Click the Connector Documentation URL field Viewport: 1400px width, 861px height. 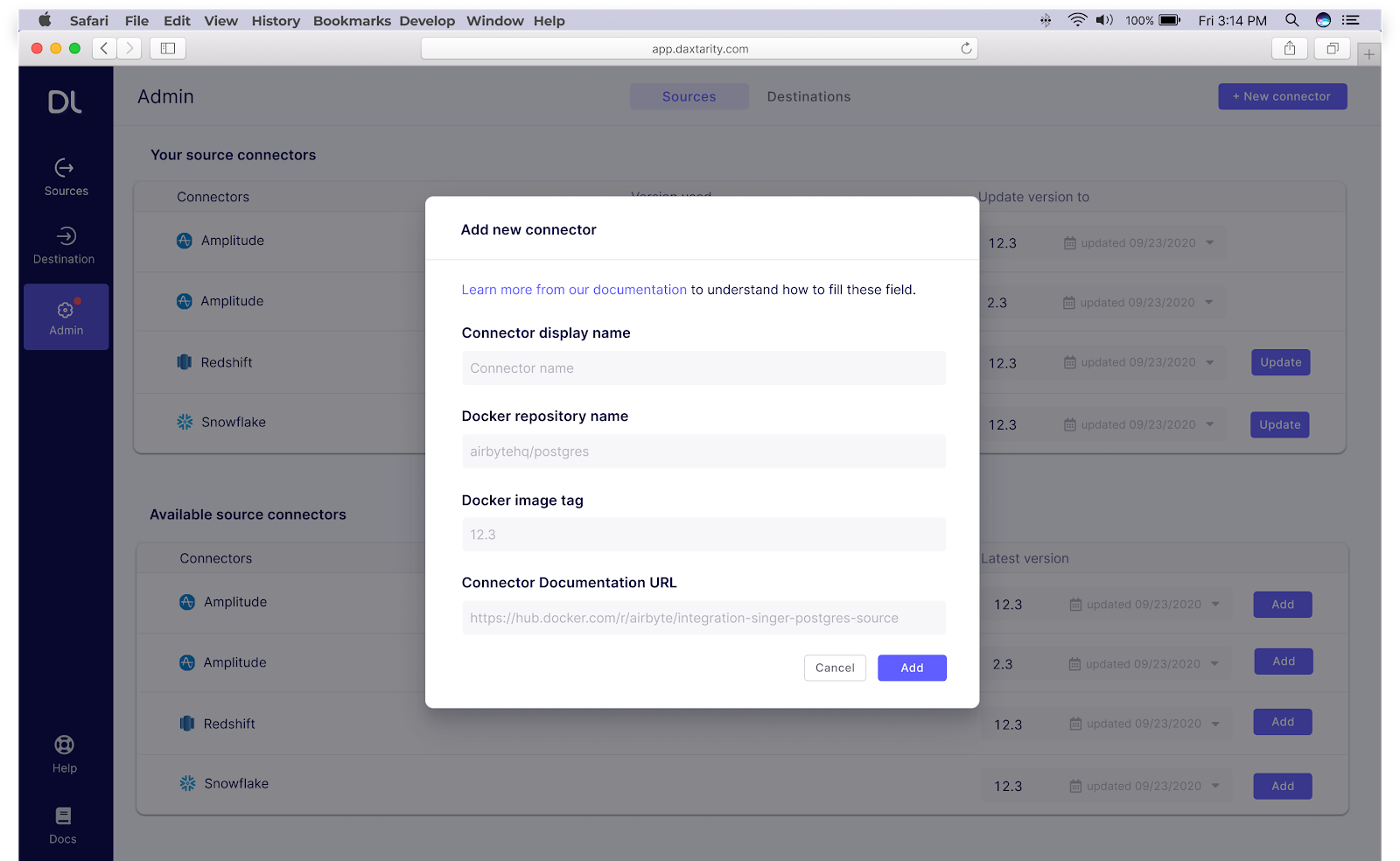click(703, 618)
